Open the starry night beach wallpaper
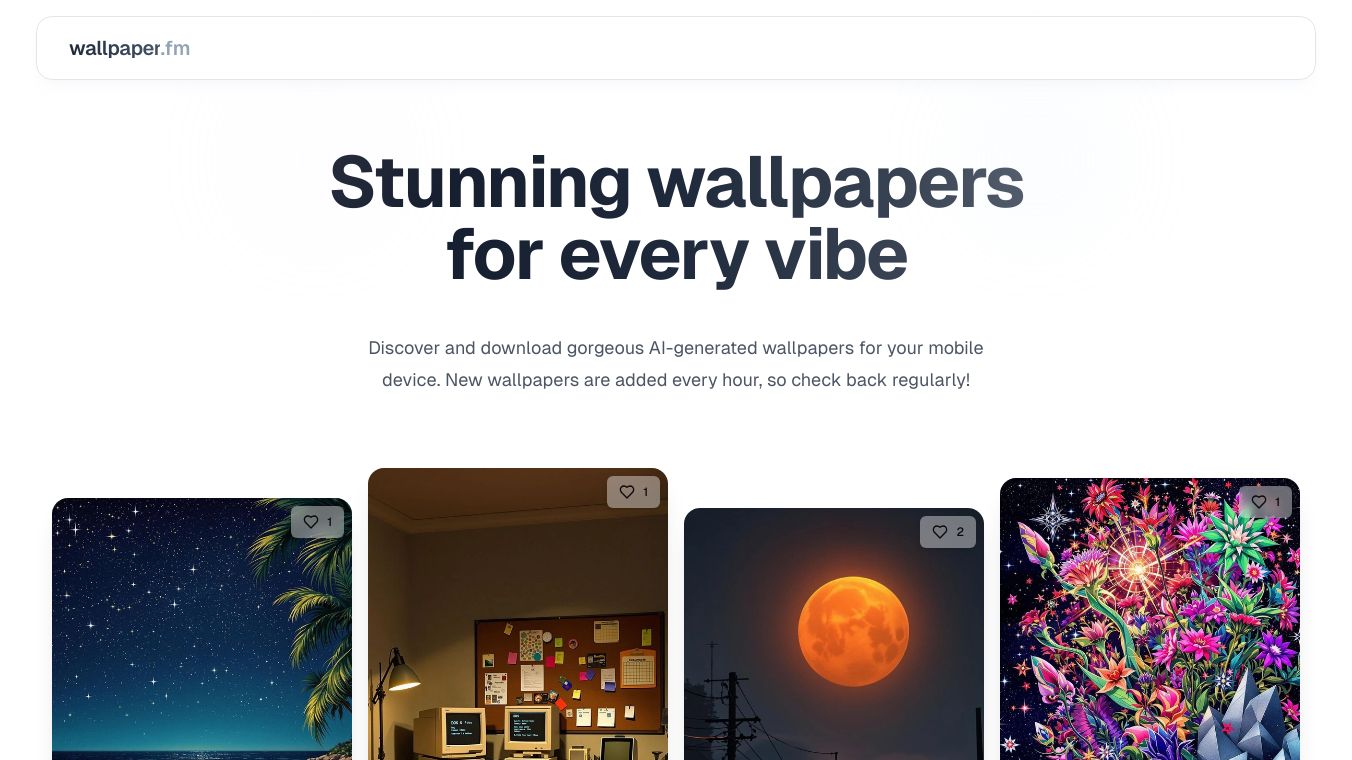The image size is (1352, 760). coord(202,629)
